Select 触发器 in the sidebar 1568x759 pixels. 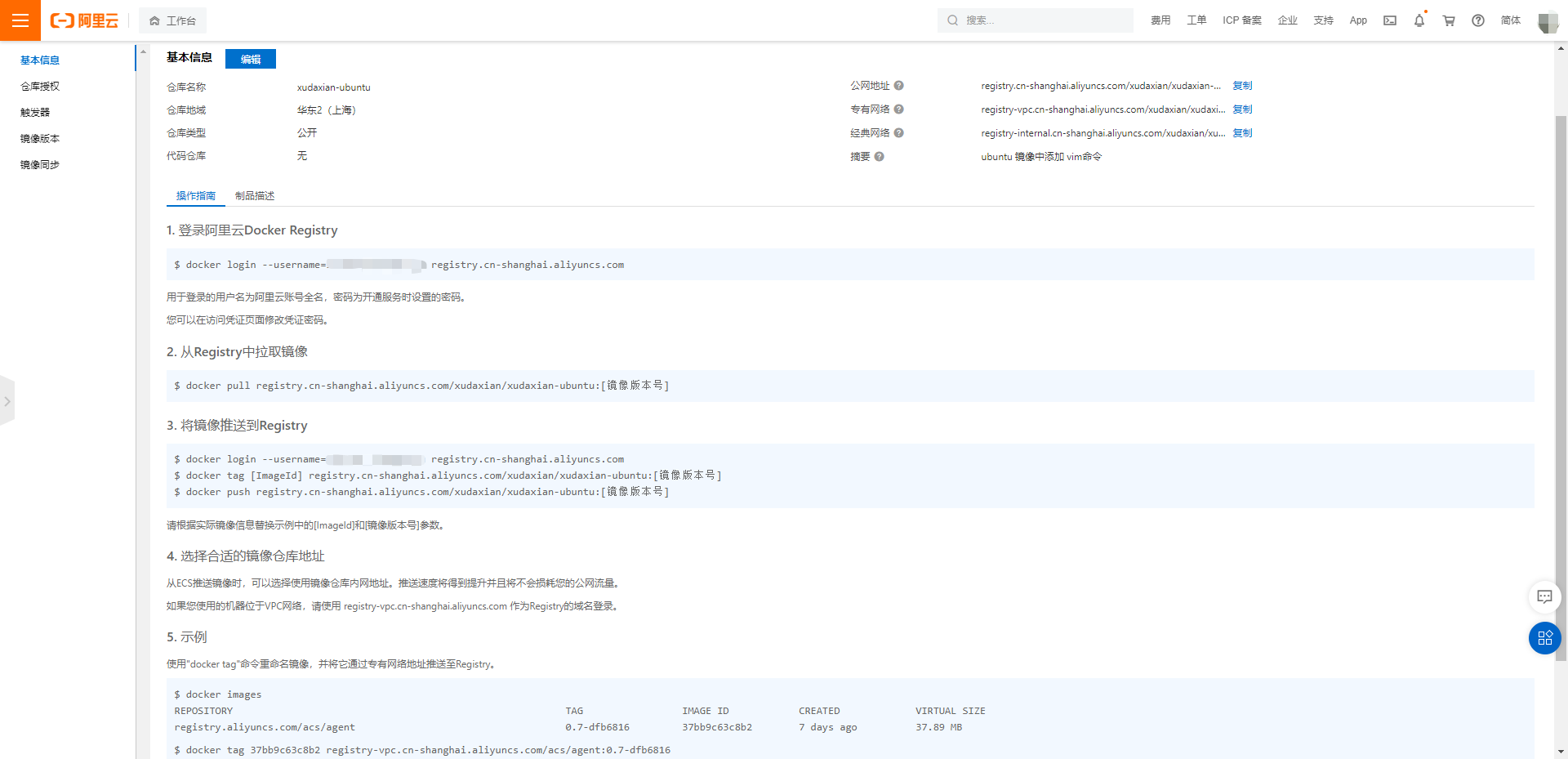(35, 113)
